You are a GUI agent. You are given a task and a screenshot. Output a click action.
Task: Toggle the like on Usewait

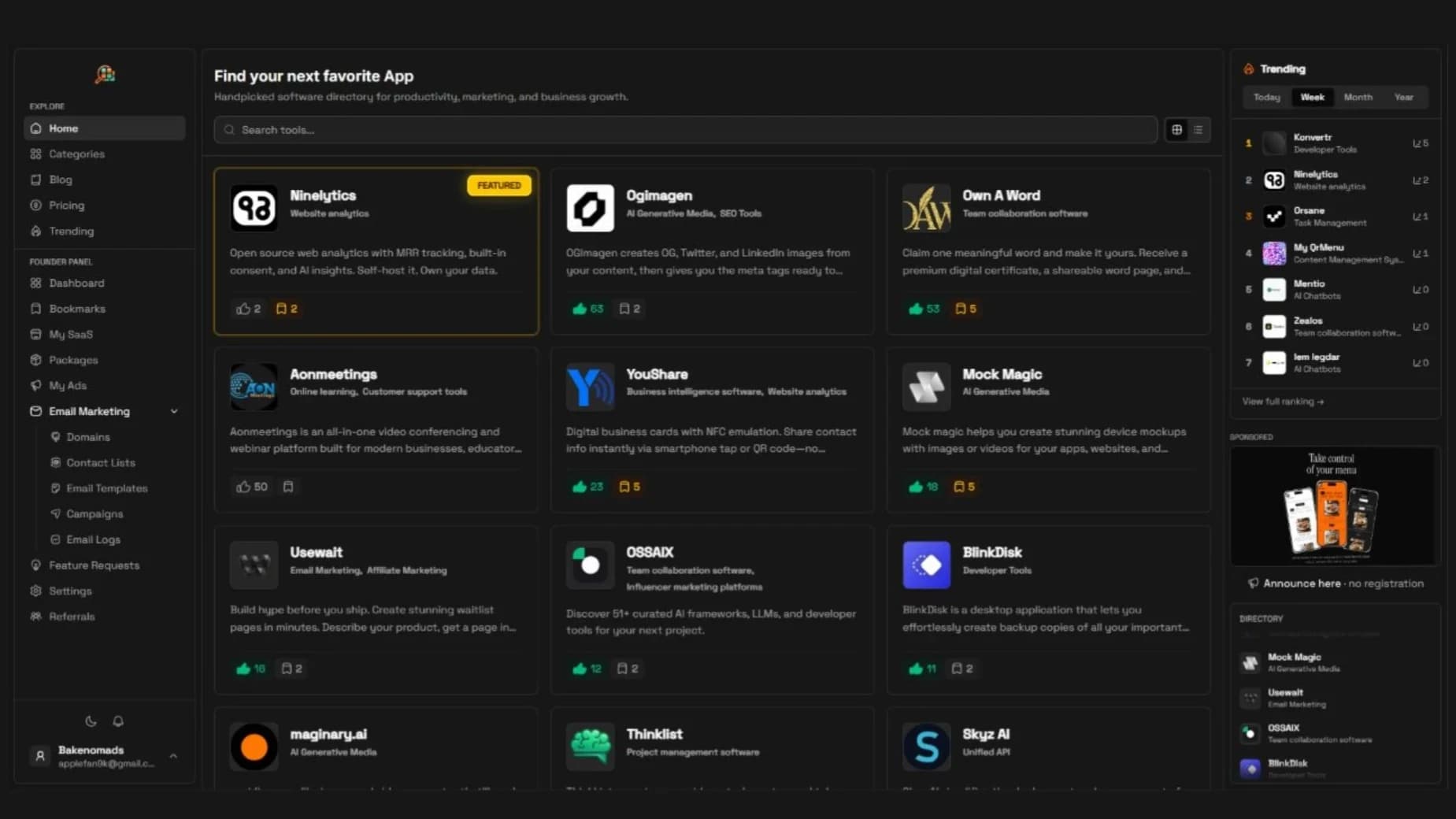pos(250,669)
